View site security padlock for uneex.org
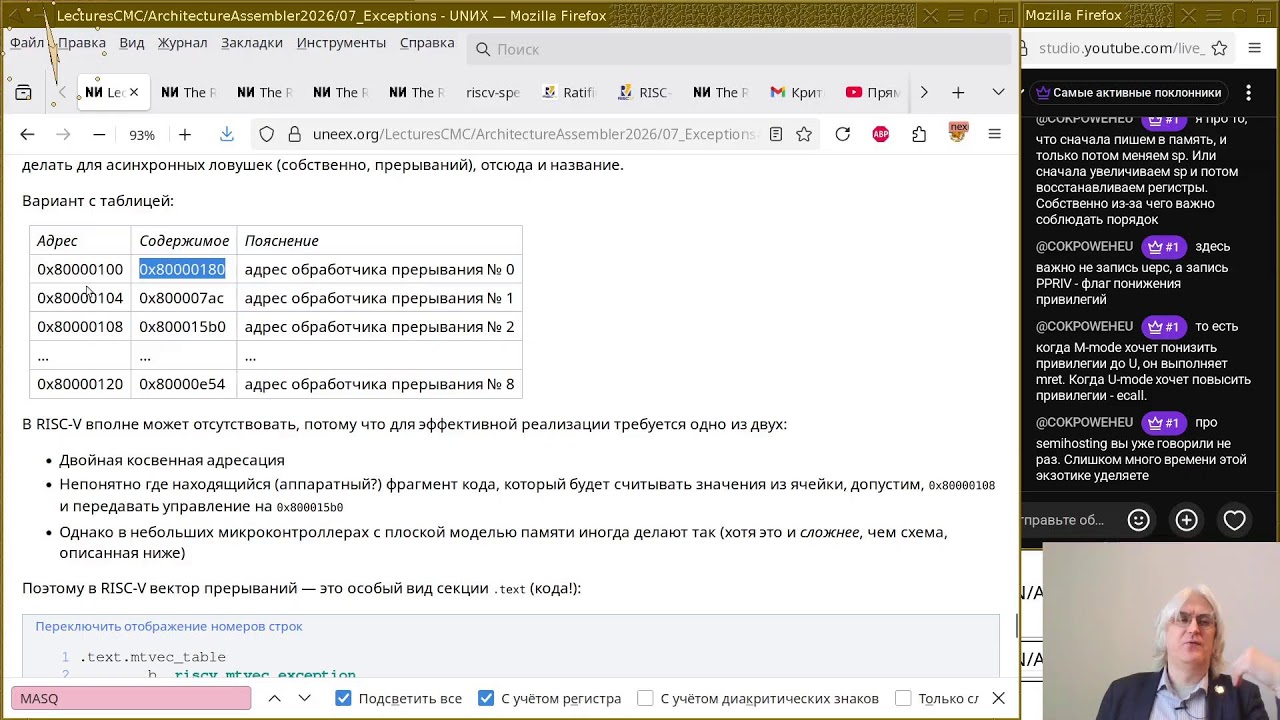 (294, 134)
